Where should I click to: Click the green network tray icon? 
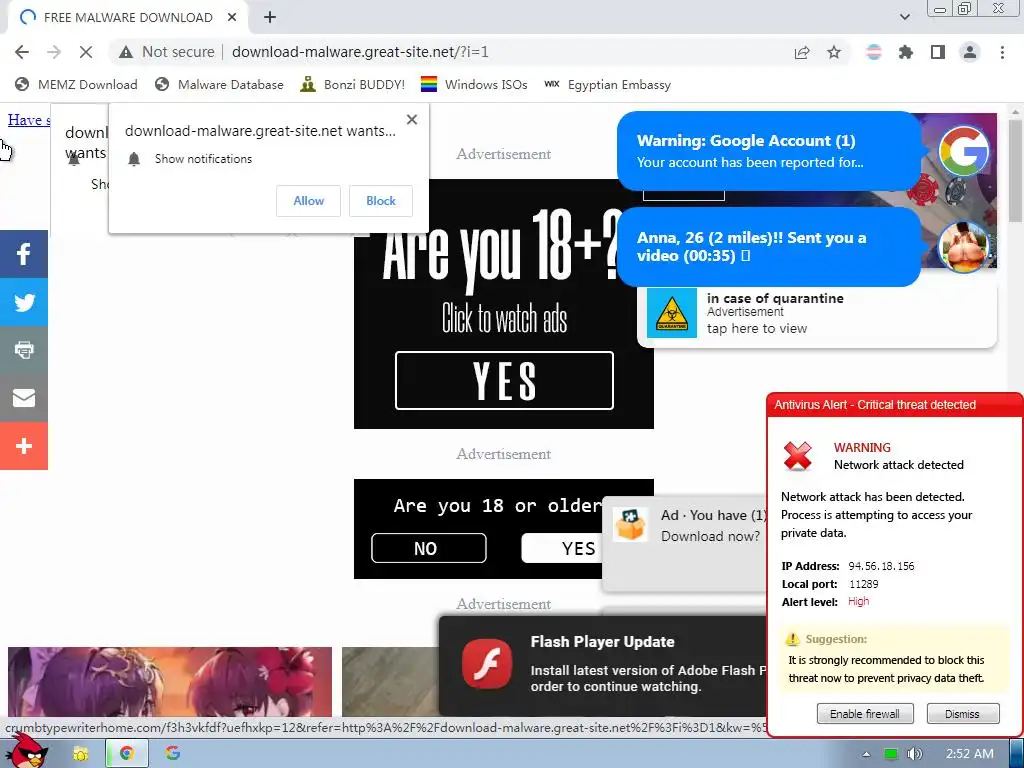pos(890,754)
